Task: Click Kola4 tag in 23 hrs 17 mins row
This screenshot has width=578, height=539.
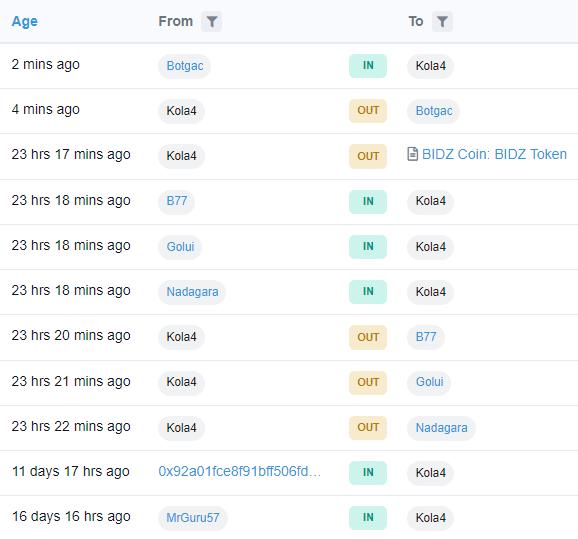Action: coord(181,156)
